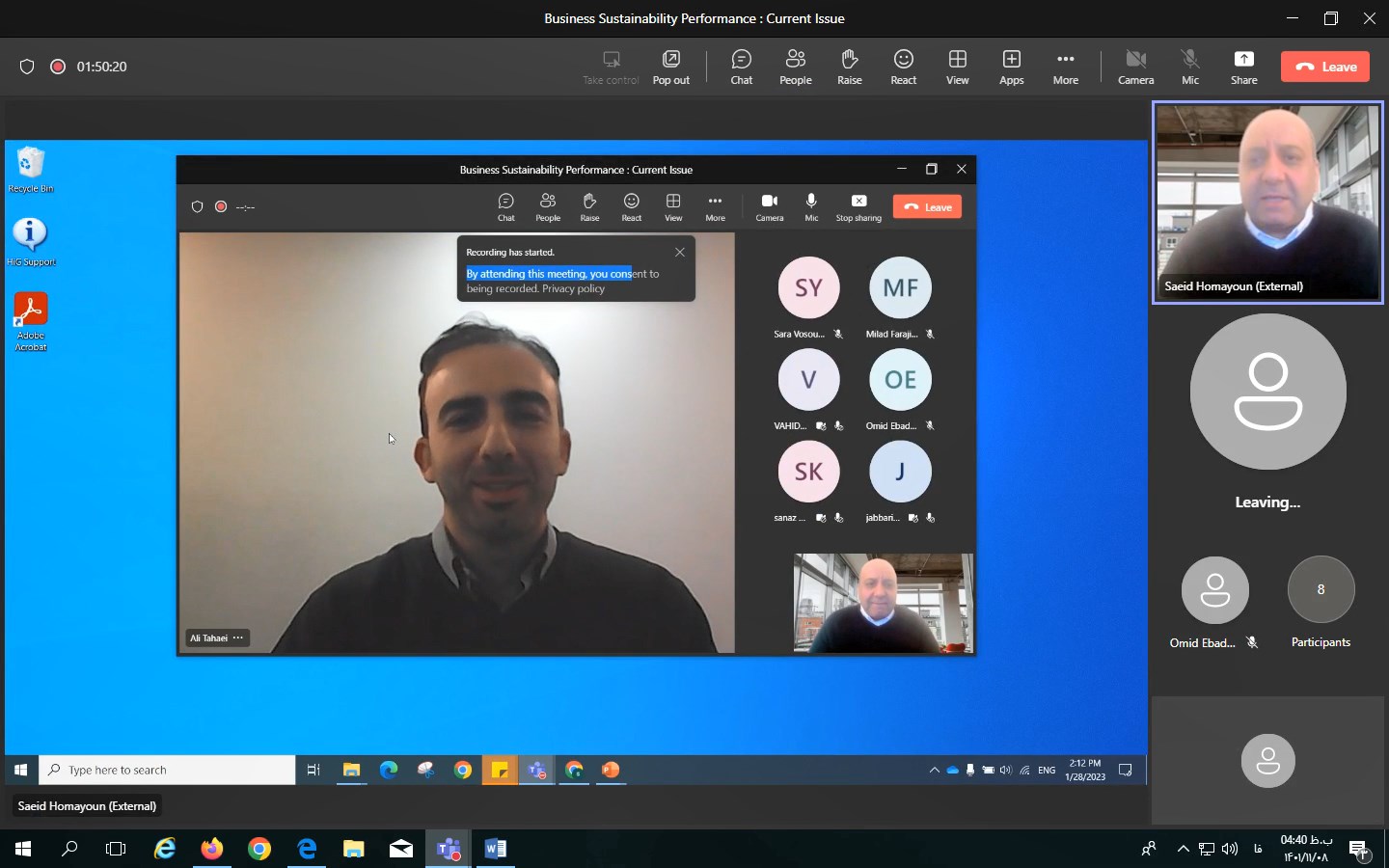Expand local system tray hidden icons

tap(1183, 849)
